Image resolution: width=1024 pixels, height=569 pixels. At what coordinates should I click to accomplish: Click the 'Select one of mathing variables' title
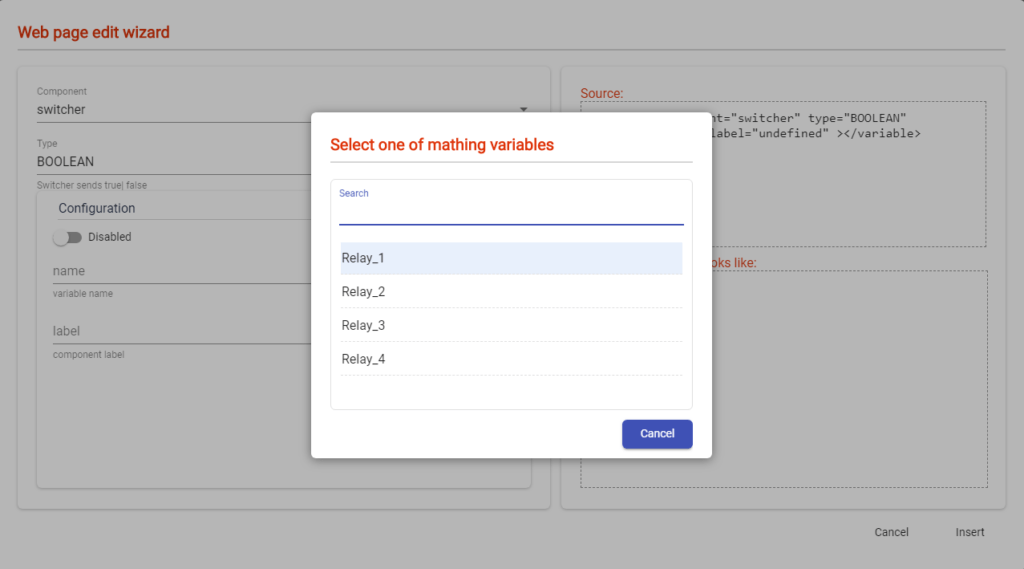(x=442, y=145)
